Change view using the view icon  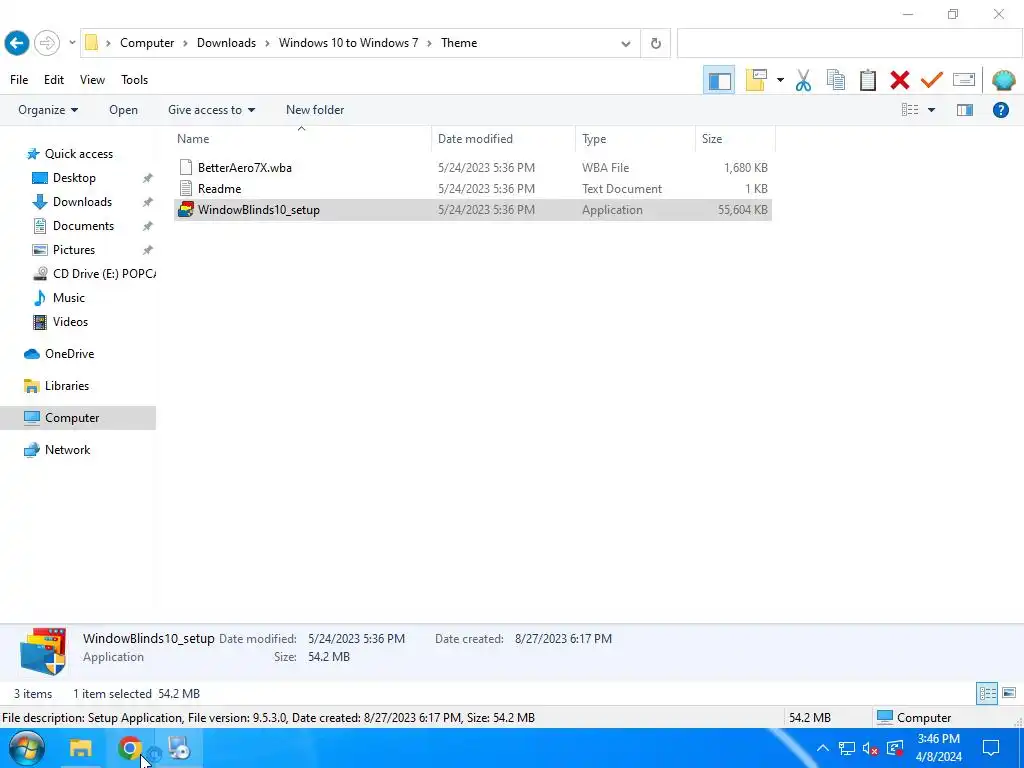[x=910, y=110]
